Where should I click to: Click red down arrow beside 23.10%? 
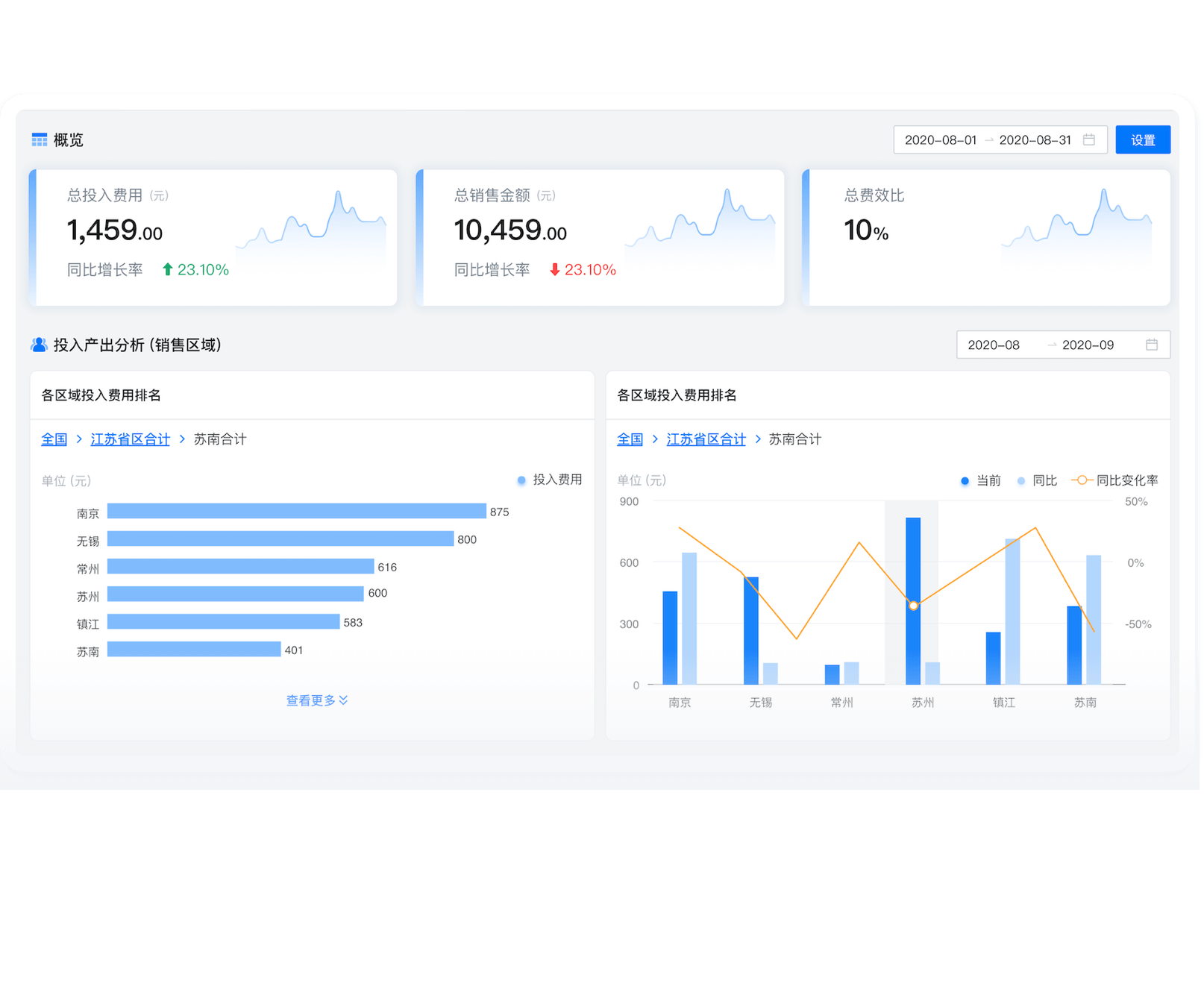click(555, 269)
